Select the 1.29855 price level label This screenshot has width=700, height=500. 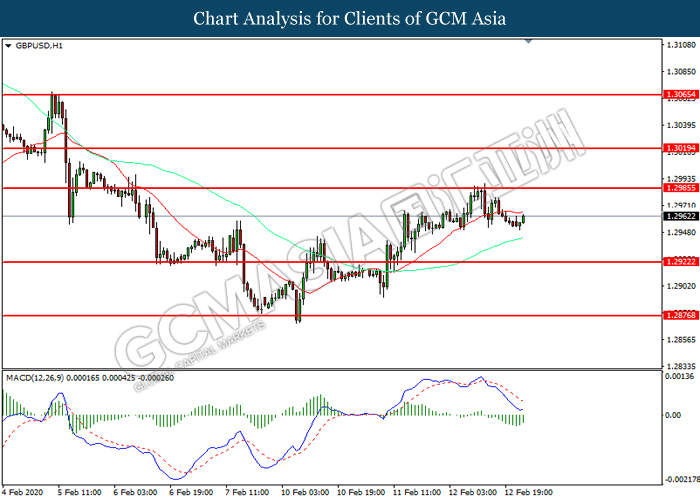point(681,188)
